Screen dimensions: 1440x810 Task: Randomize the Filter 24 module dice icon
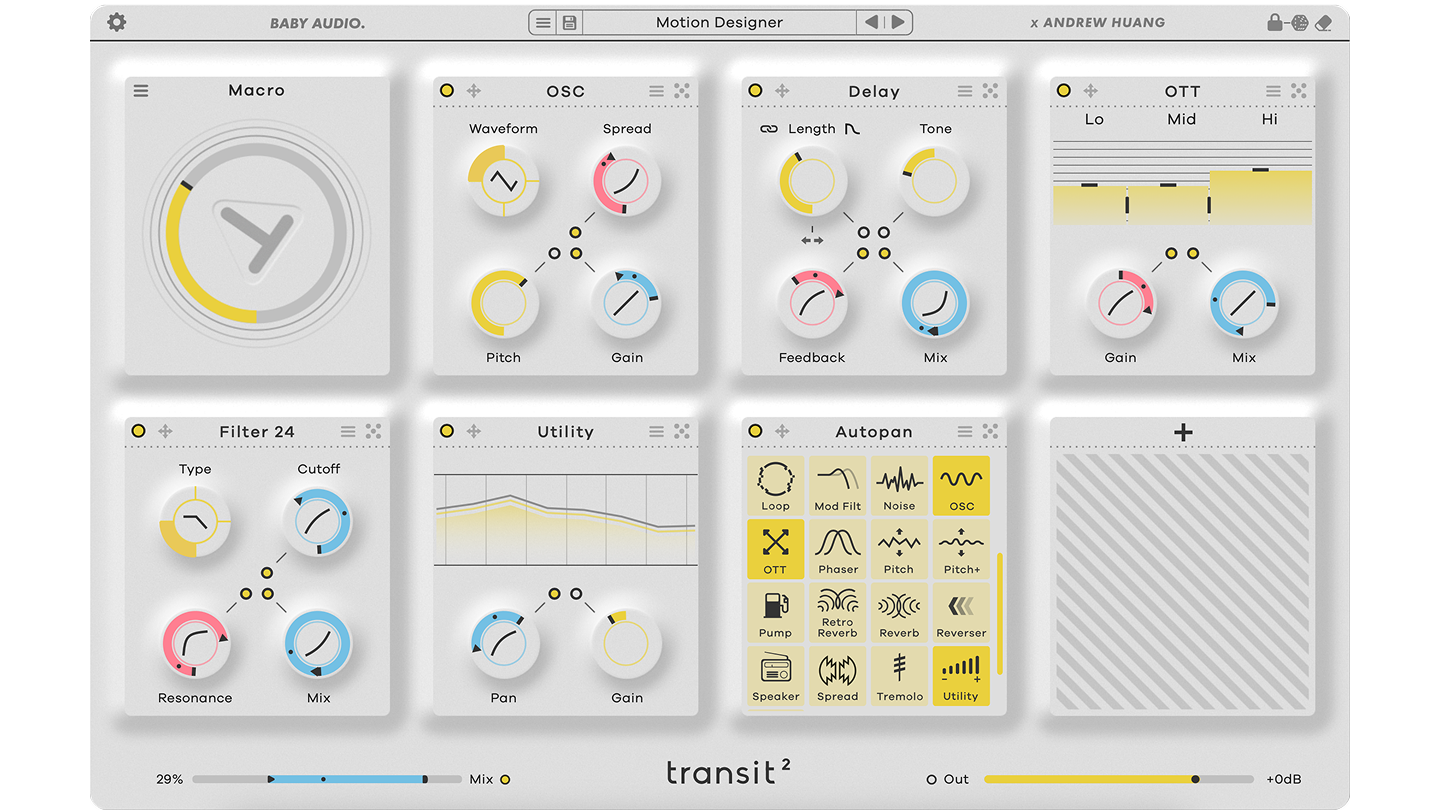(373, 431)
